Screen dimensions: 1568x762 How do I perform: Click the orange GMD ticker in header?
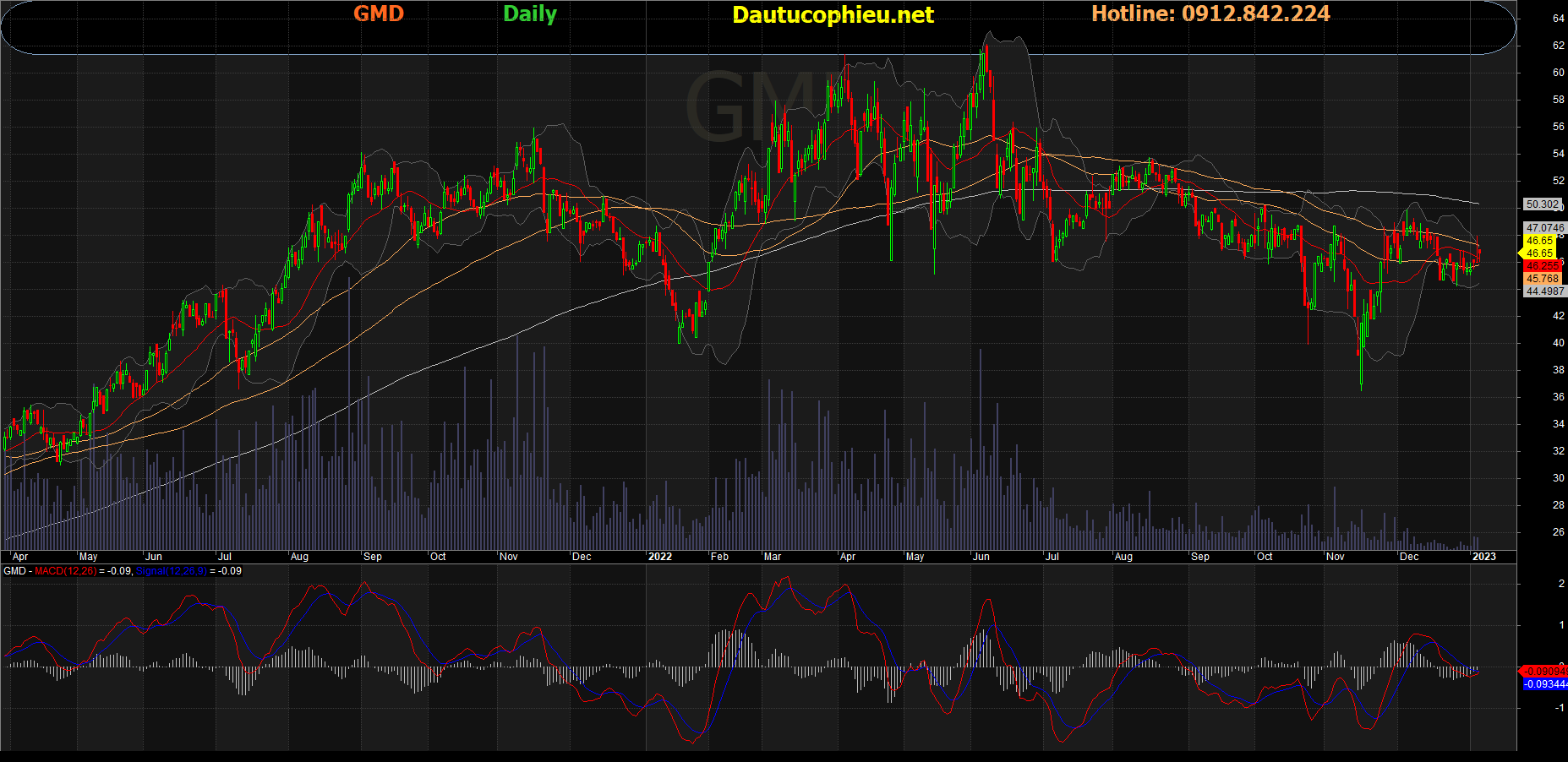(x=379, y=14)
